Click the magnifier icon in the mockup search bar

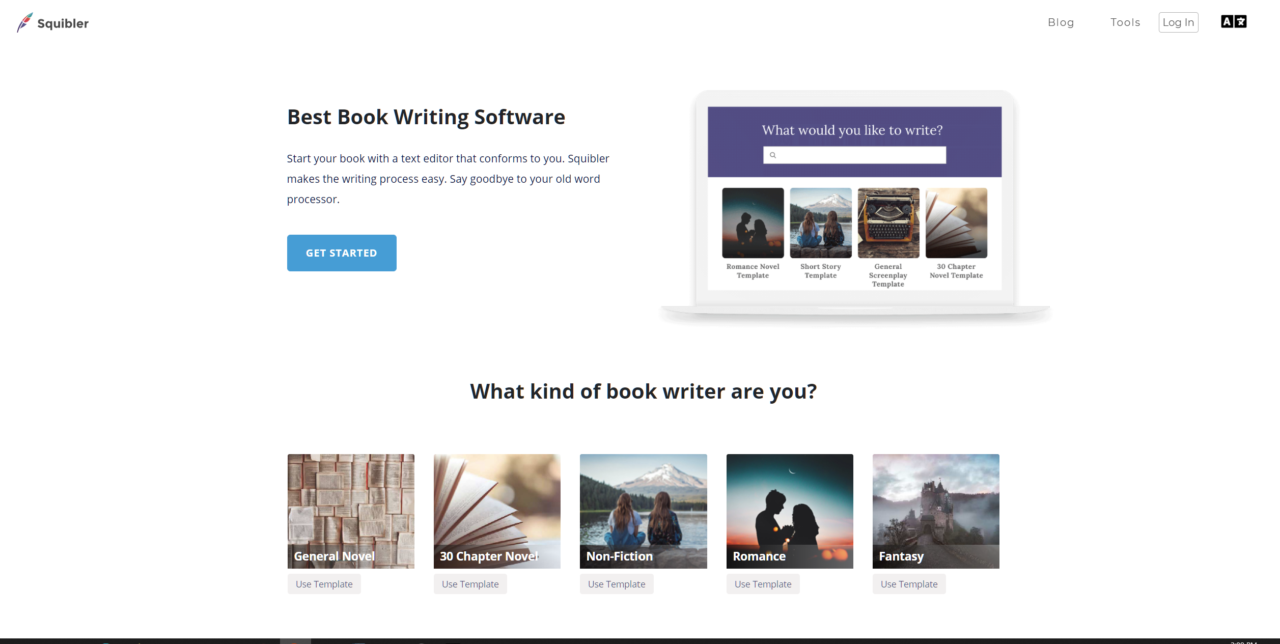[772, 154]
